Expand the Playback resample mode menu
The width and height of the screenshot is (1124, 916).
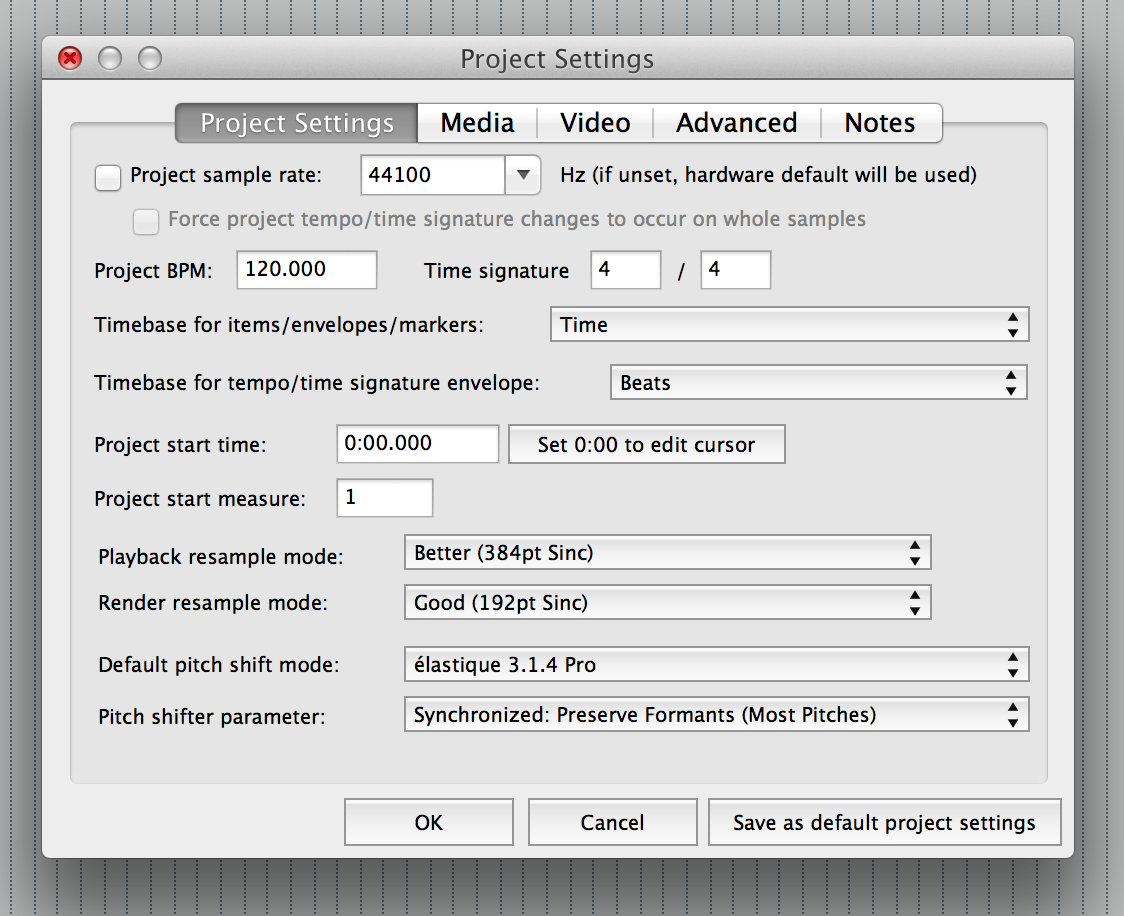tap(667, 553)
